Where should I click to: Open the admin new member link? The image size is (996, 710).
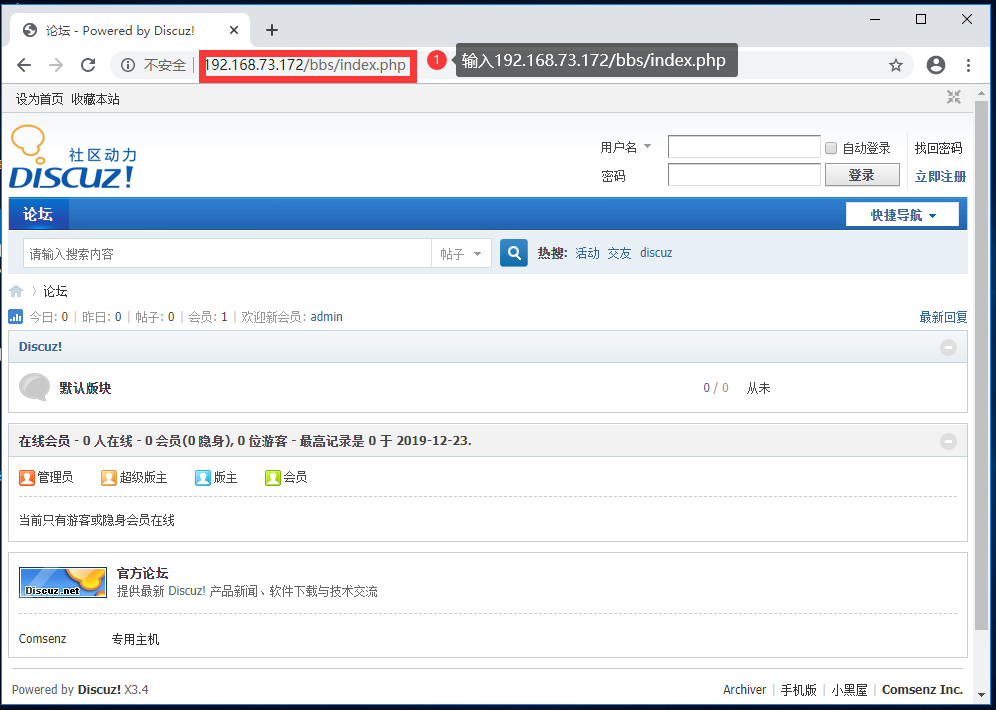[x=326, y=316]
